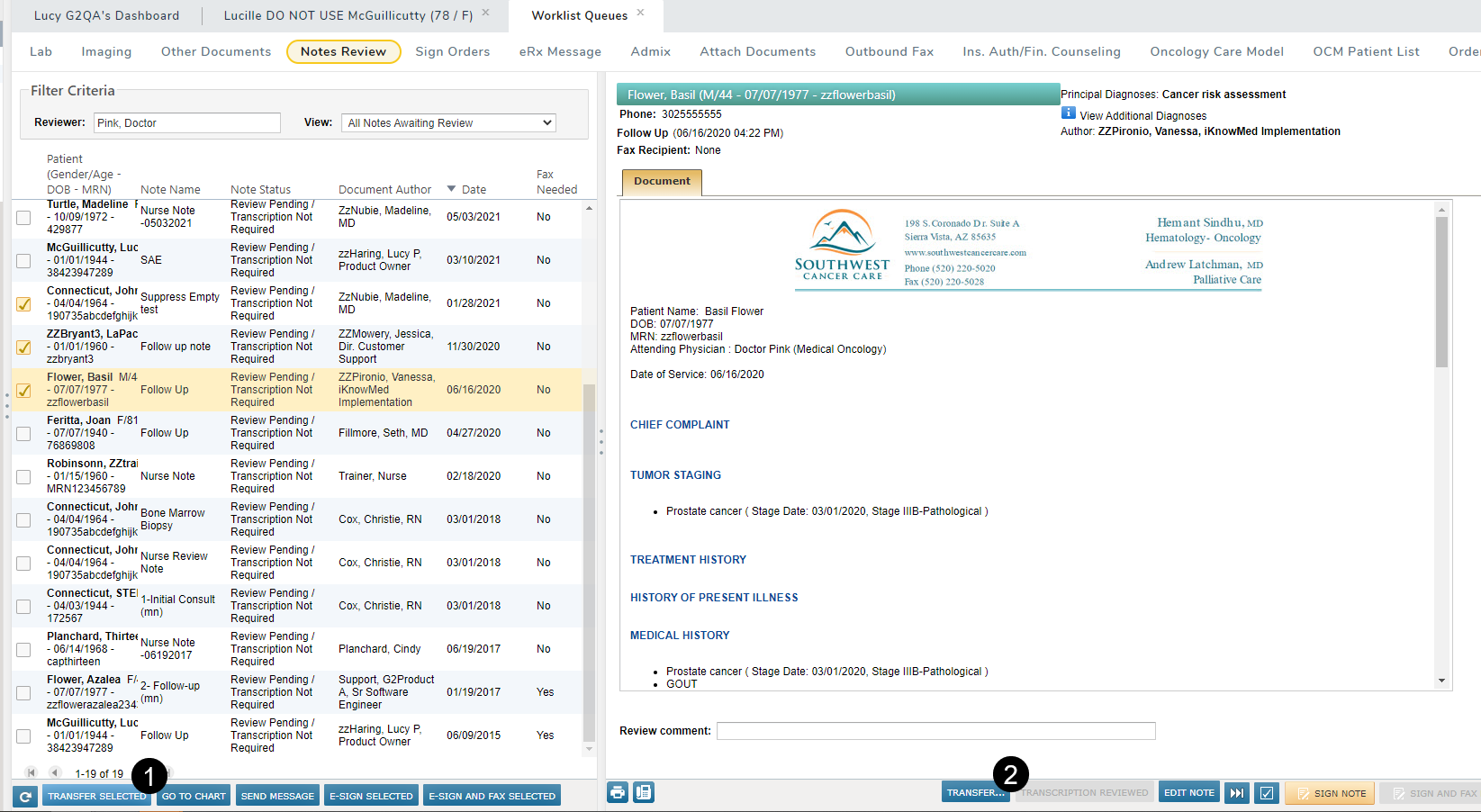Uncheck the ZZBryant3, LaPac row checkbox

(24, 347)
